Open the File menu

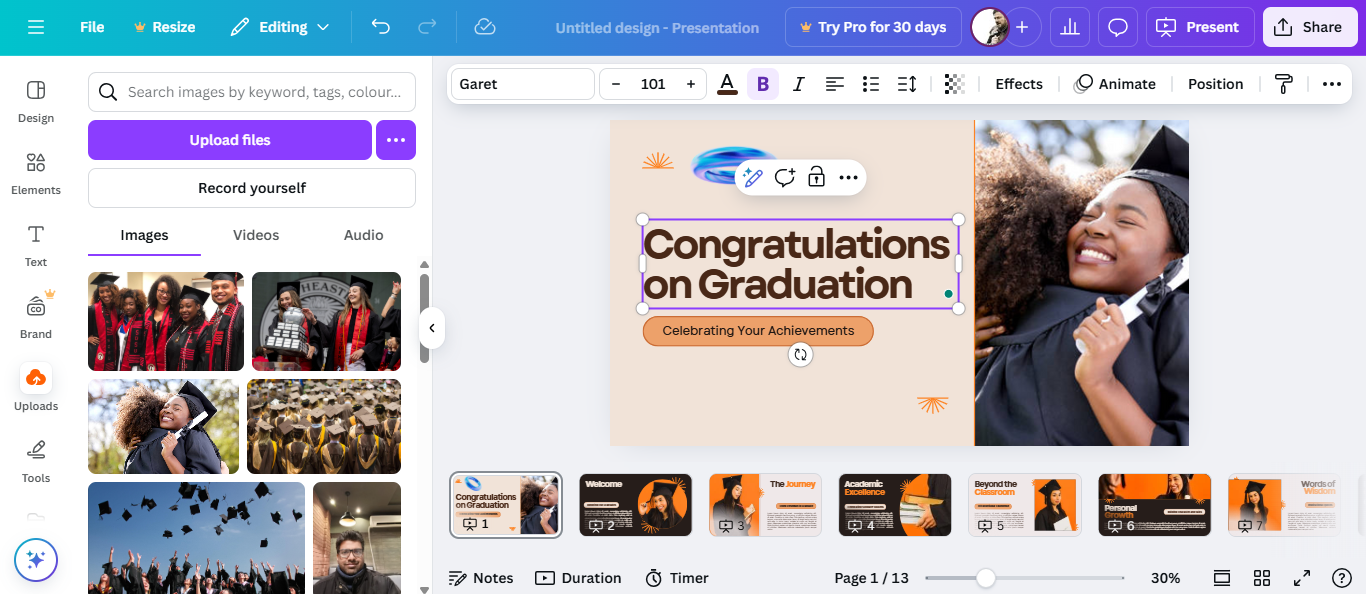(x=92, y=27)
